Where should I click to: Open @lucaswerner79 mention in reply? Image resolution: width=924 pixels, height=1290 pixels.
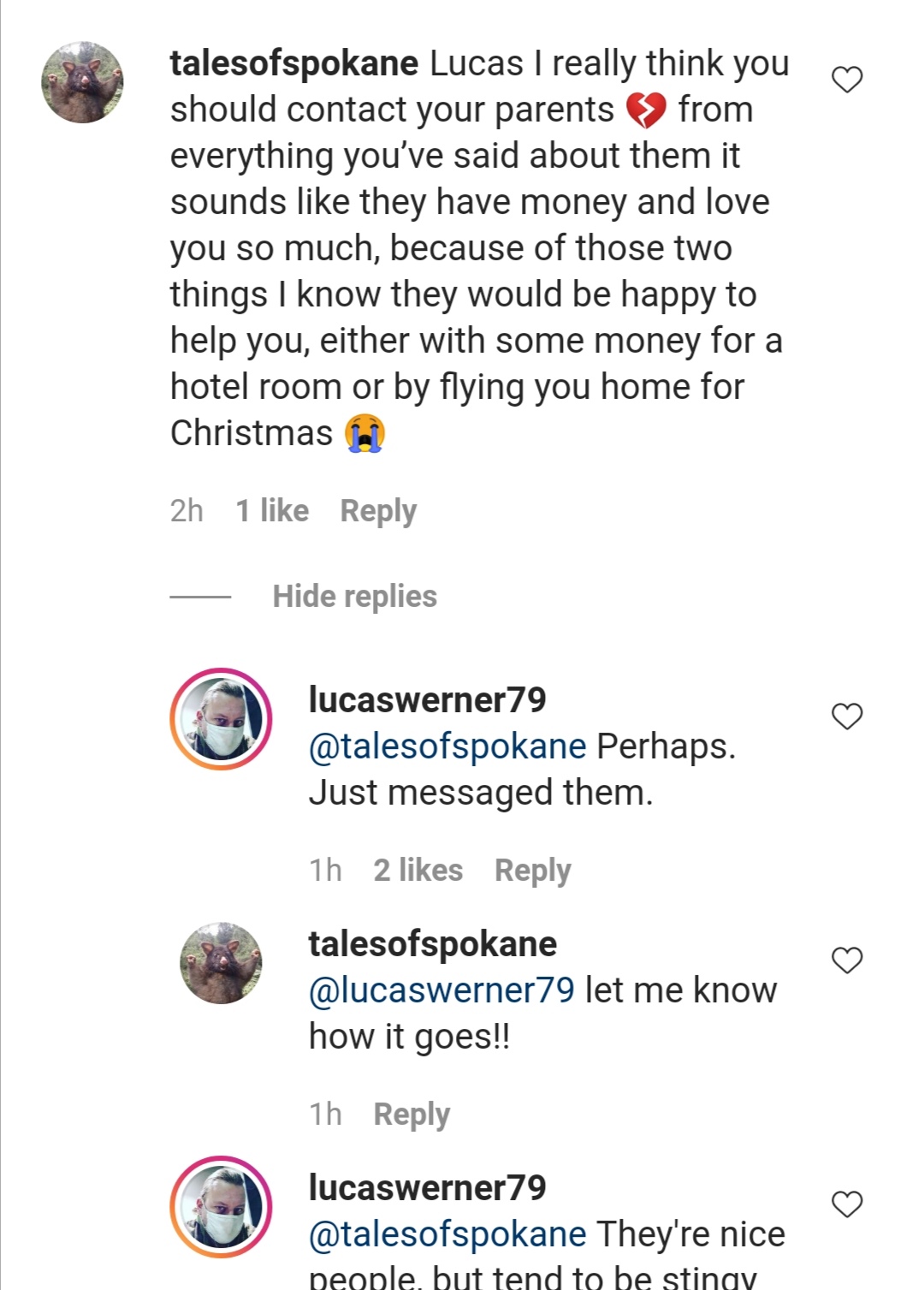click(x=441, y=991)
